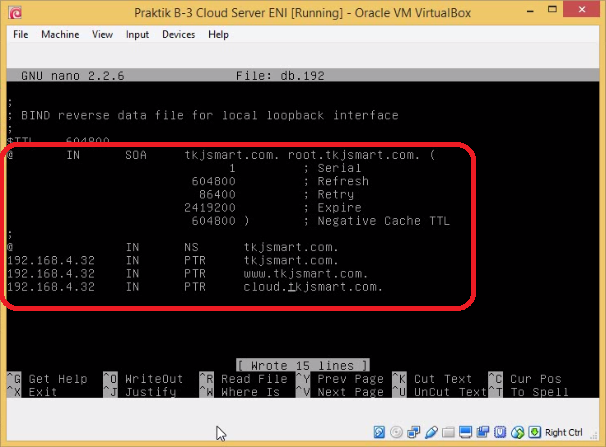Click 'www.tkjsmart.com.' PTR record
606x447 pixels.
305,274
